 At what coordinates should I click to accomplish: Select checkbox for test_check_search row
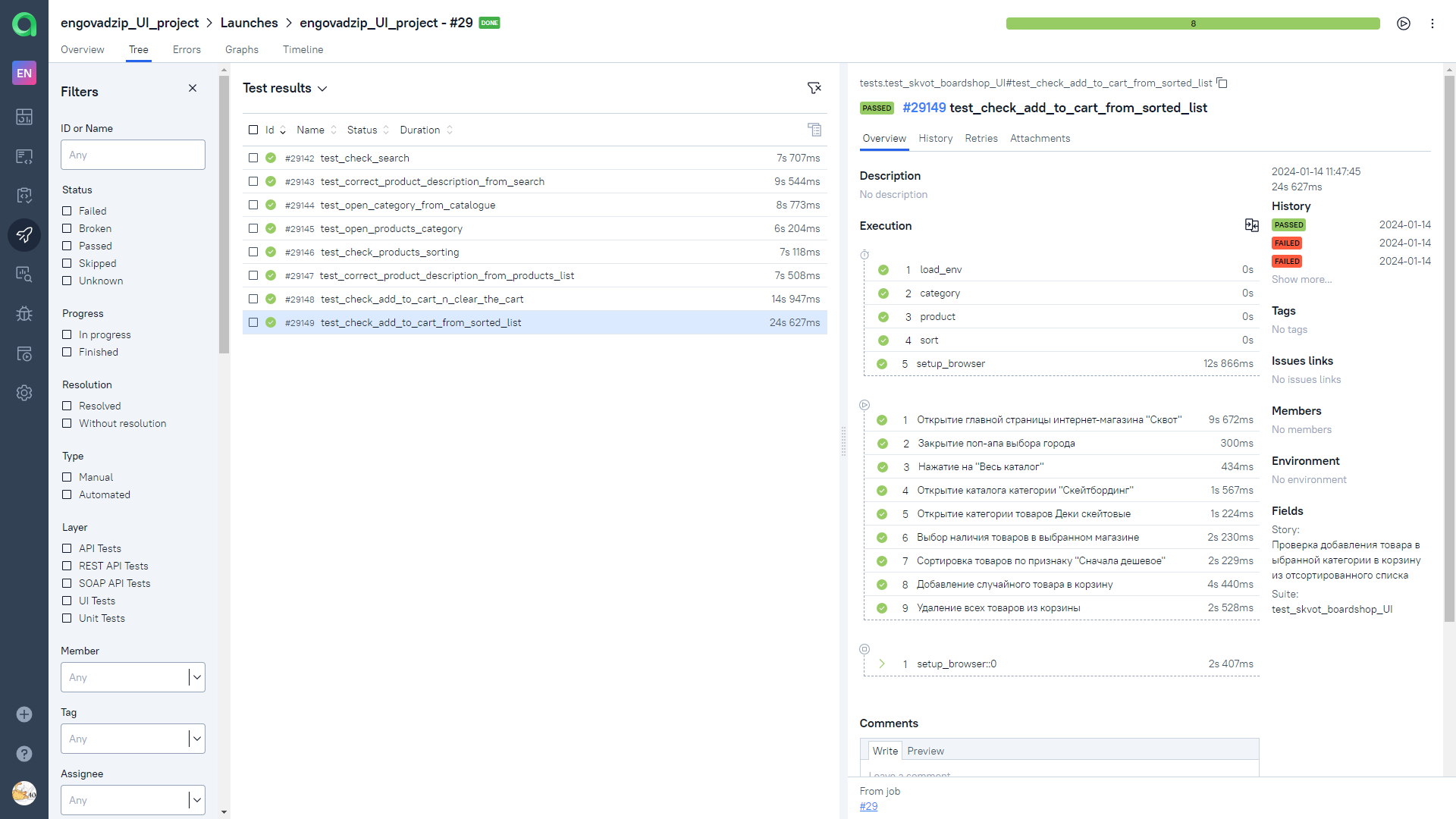[253, 158]
